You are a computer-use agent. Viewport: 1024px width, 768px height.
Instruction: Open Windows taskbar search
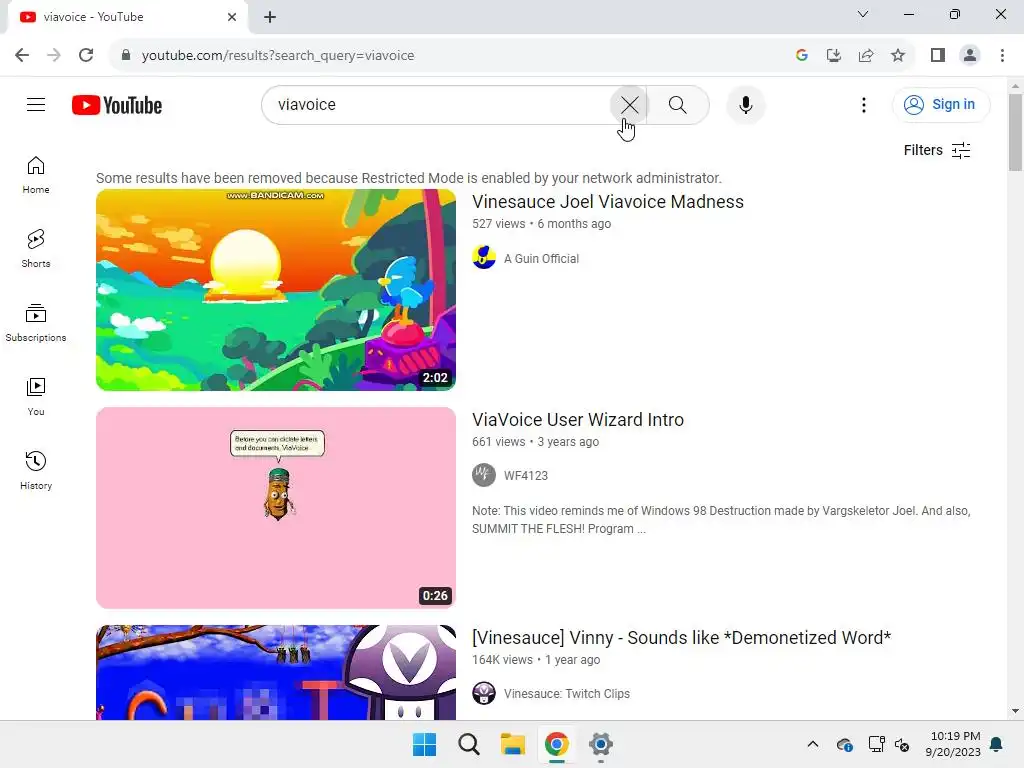(469, 744)
